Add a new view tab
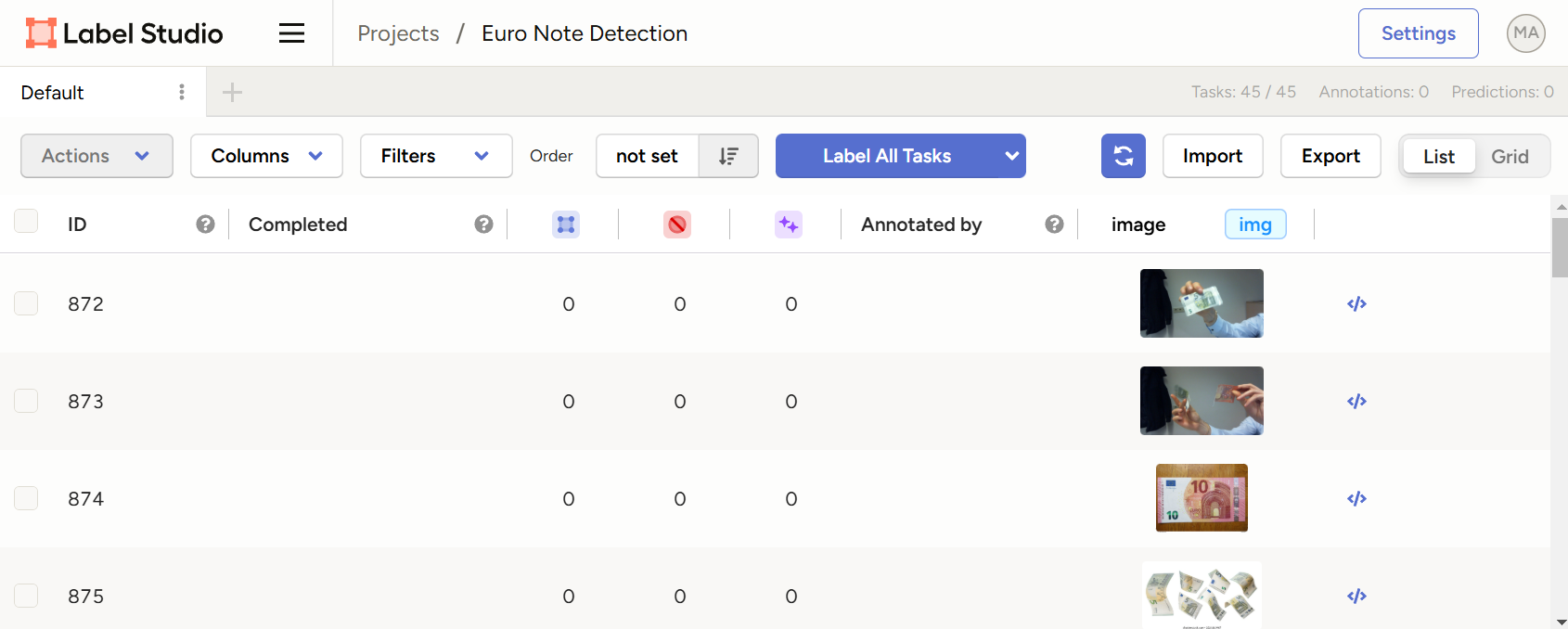The width and height of the screenshot is (1568, 629). 232,92
